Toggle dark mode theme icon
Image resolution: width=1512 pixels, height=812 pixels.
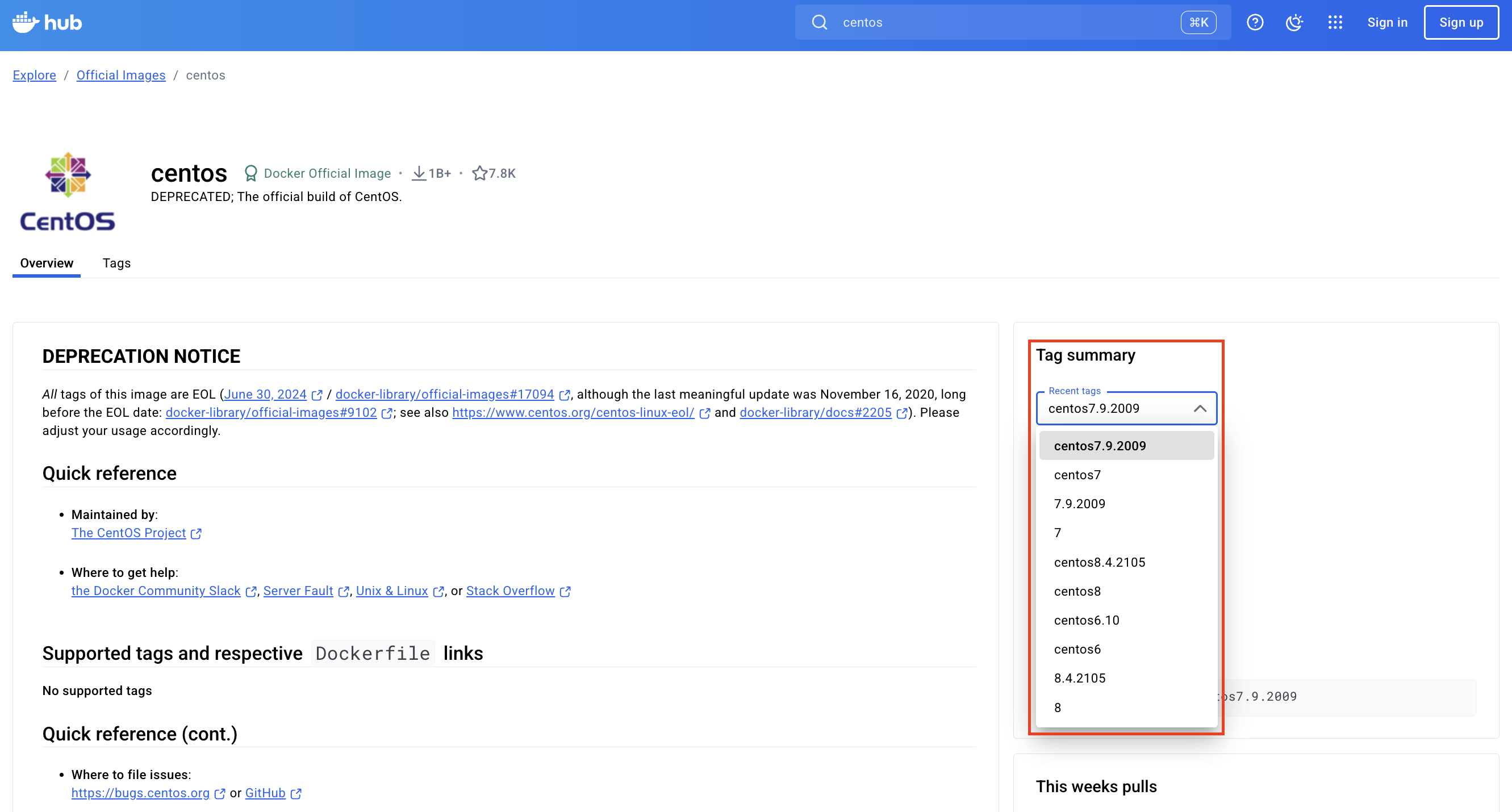[1294, 22]
